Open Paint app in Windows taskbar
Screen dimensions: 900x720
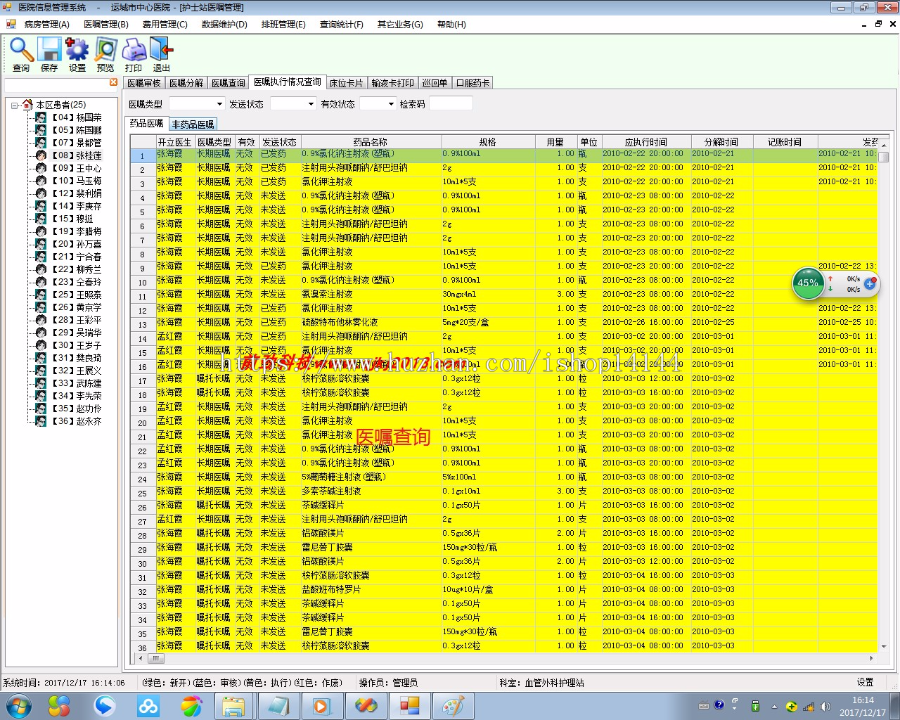click(453, 706)
